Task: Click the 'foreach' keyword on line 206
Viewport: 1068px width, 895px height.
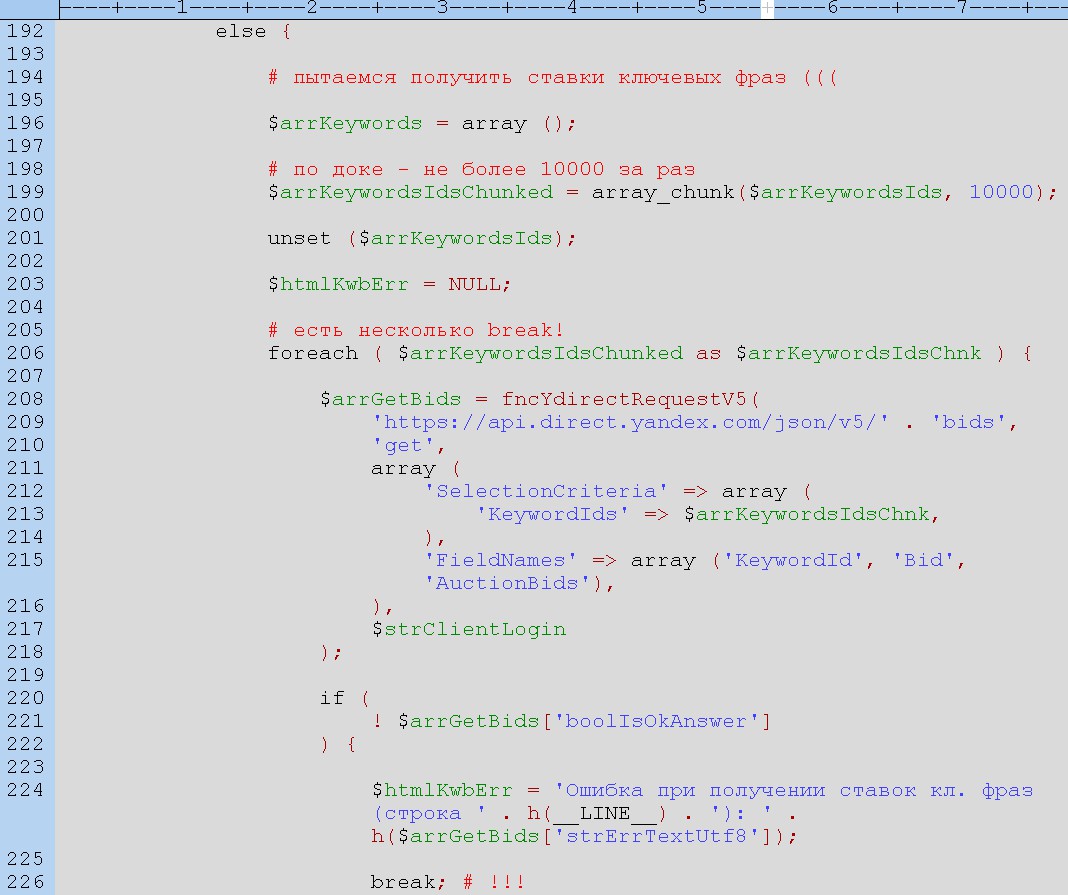Action: 313,354
